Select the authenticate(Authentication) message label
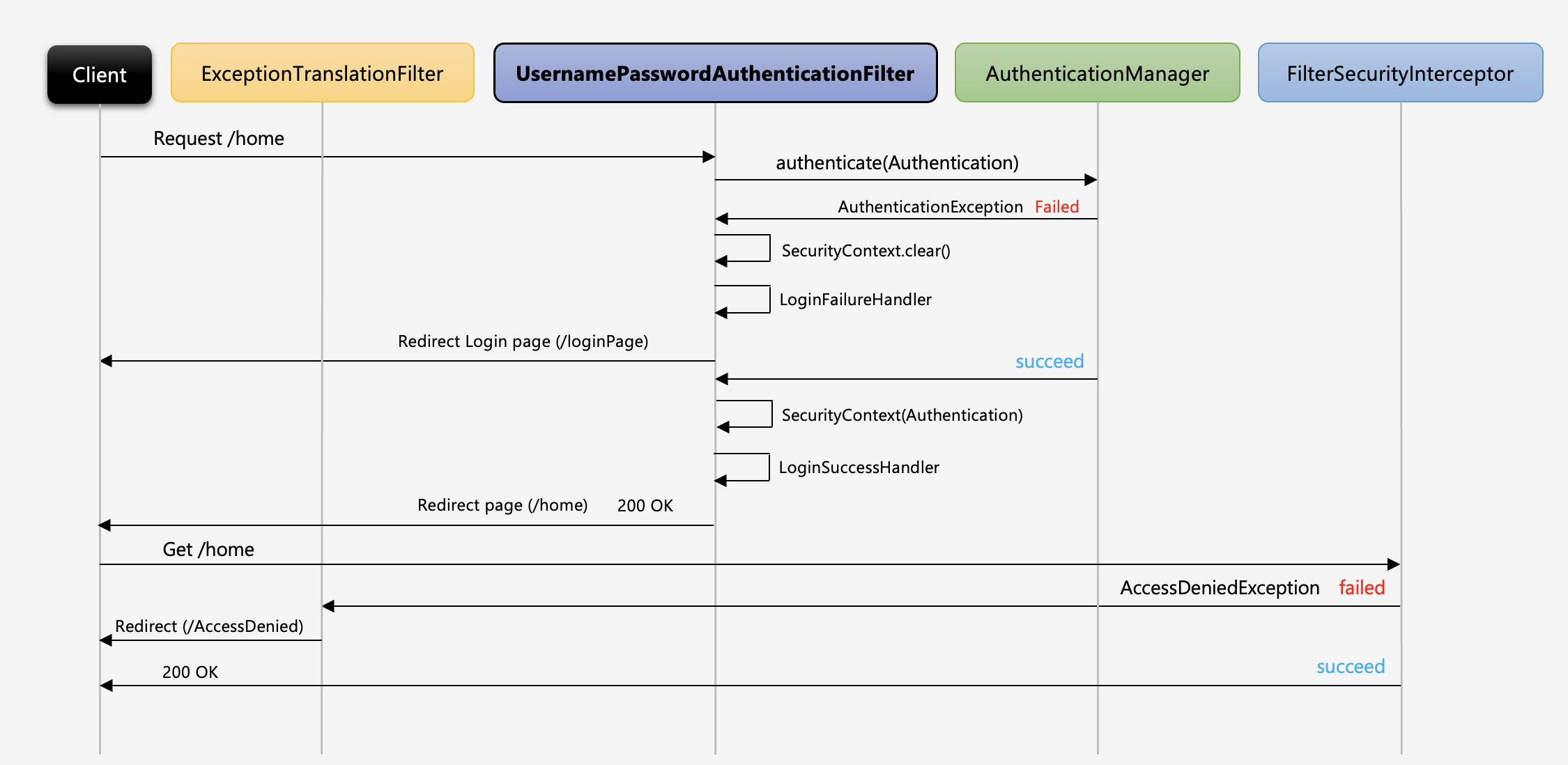The width and height of the screenshot is (1568, 765). 897,162
